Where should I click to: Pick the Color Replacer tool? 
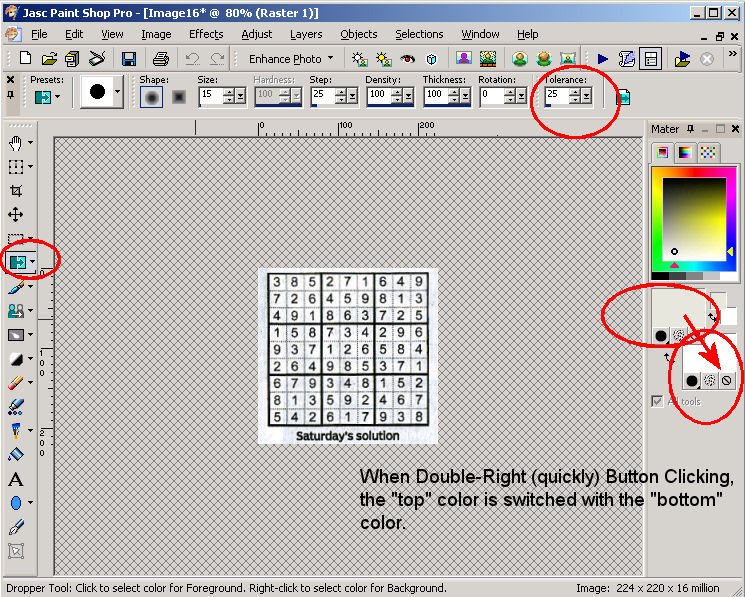click(x=17, y=262)
